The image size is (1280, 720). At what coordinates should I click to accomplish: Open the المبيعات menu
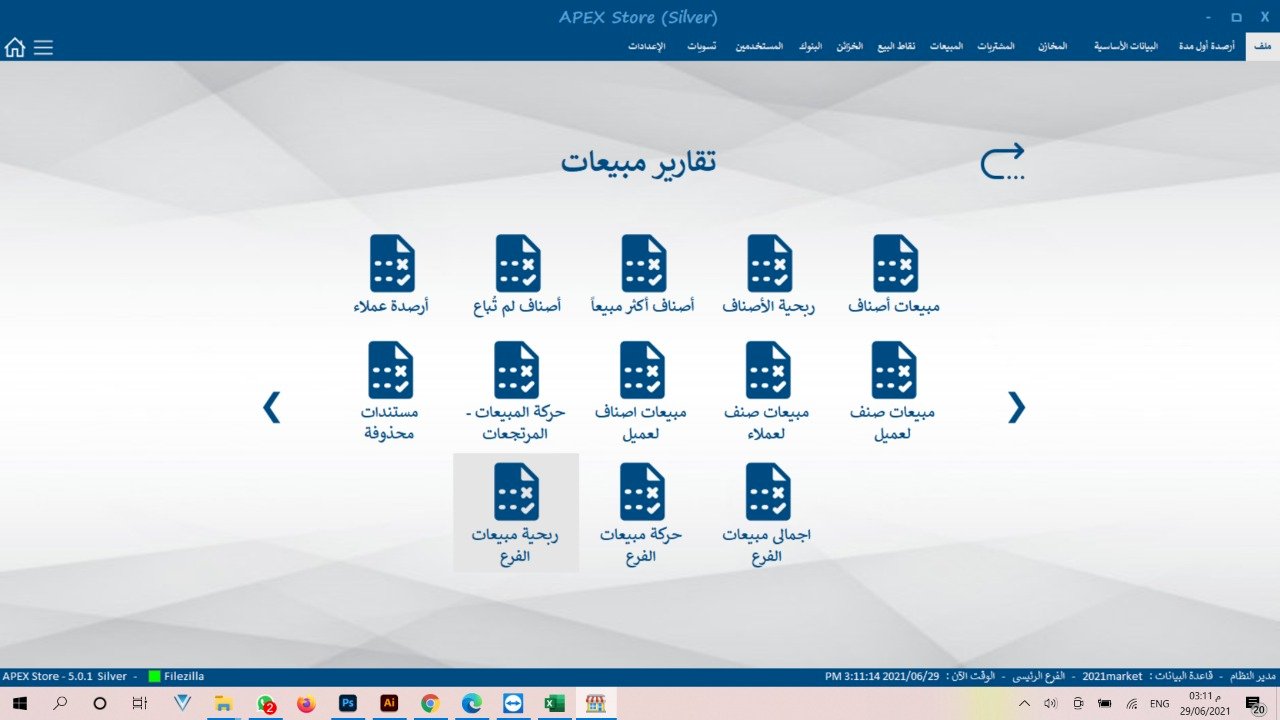[946, 47]
